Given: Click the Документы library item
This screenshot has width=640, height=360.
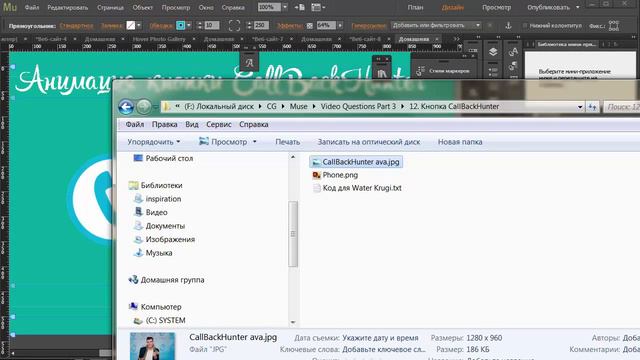Looking at the screenshot, I should point(165,226).
